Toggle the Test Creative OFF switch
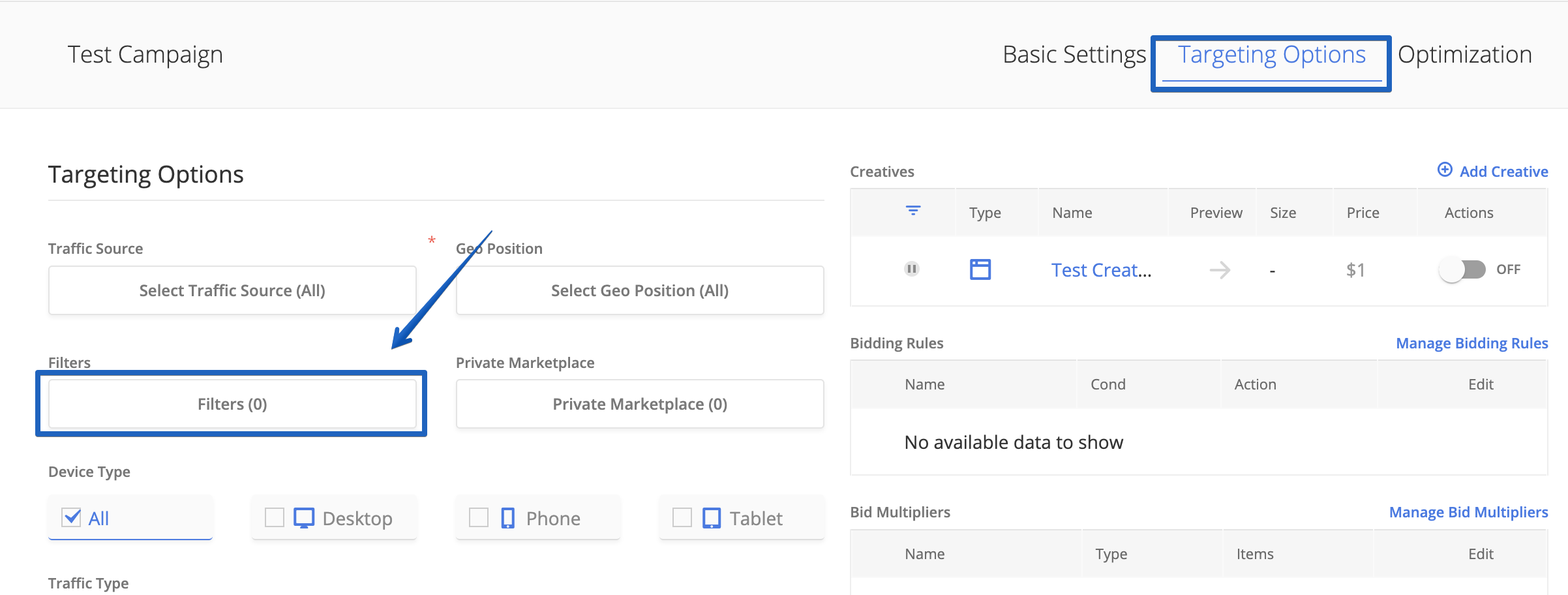 pyautogui.click(x=1462, y=269)
